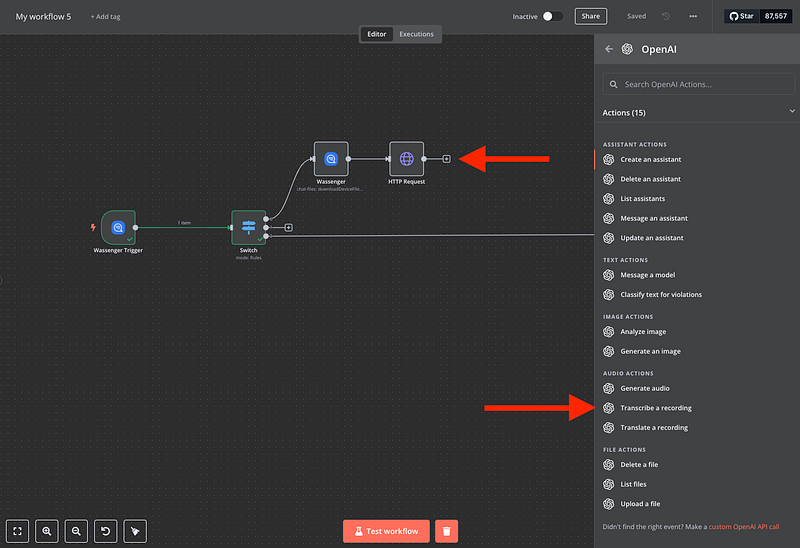The width and height of the screenshot is (800, 548).
Task: Open the three-dot workflow options menu
Action: point(693,16)
